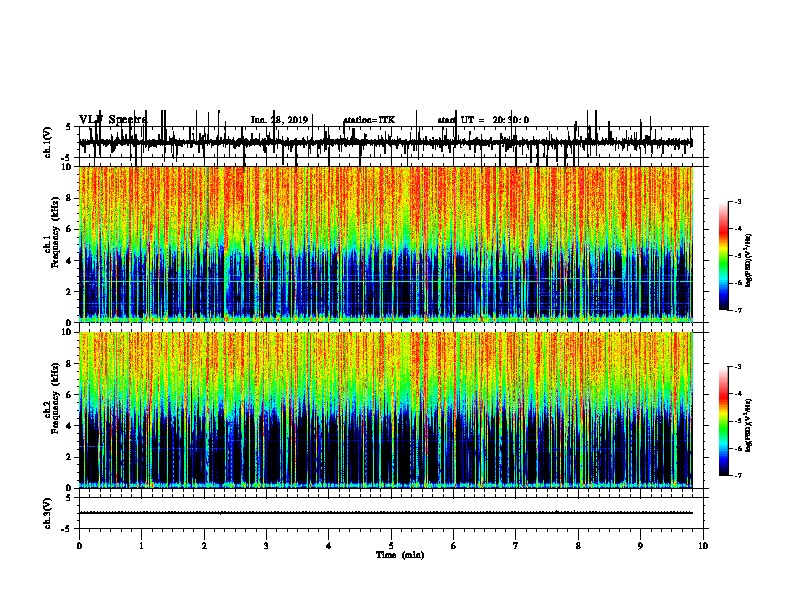This screenshot has height=612, width=792.
Task: Click time axis tick label 2
Action: tap(204, 546)
